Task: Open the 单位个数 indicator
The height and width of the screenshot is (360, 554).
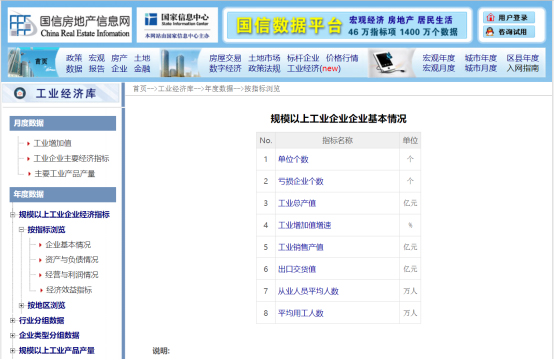Action: (x=293, y=159)
